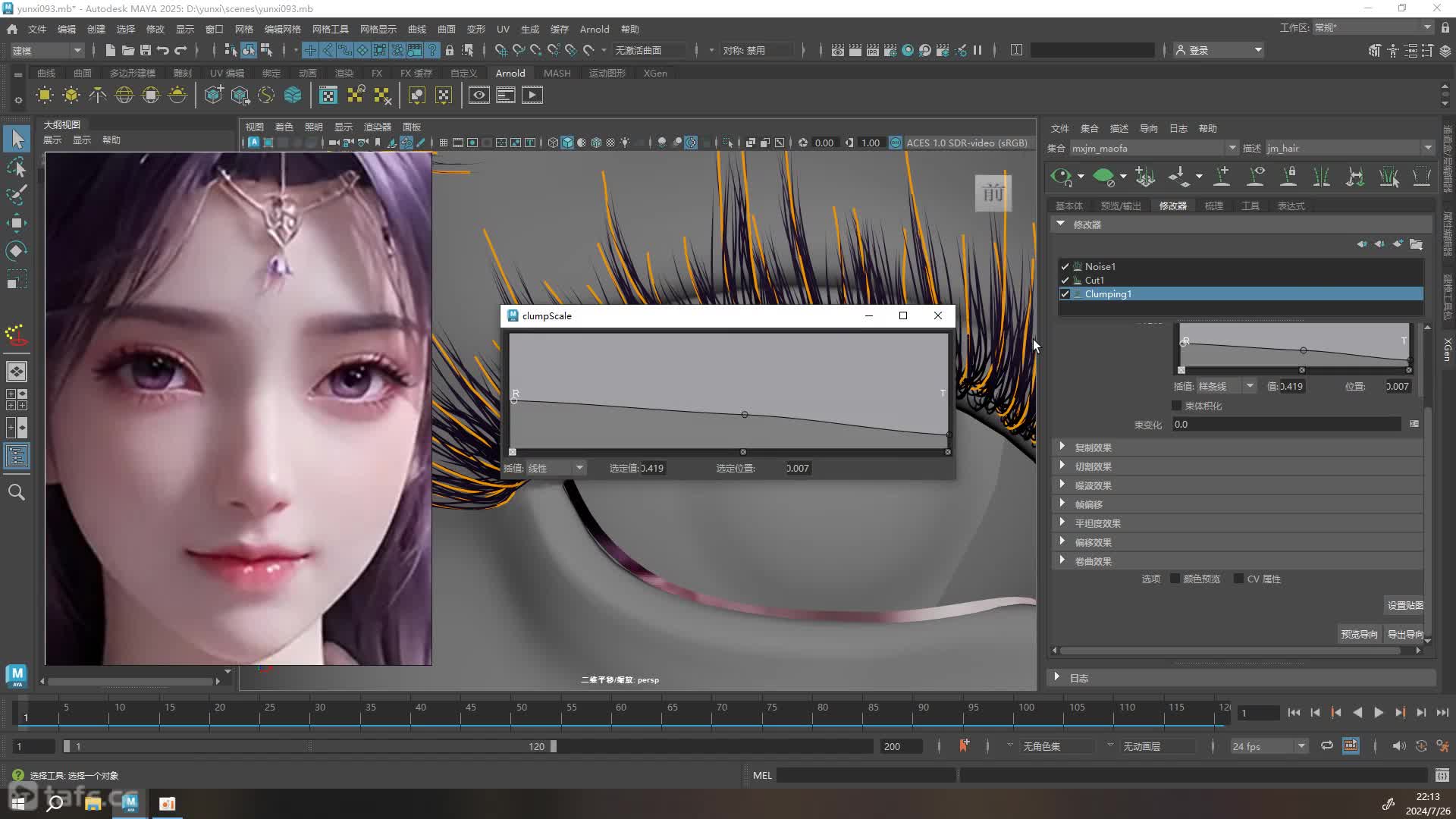
Task: Switch to the XGen shelf tab
Action: point(655,73)
